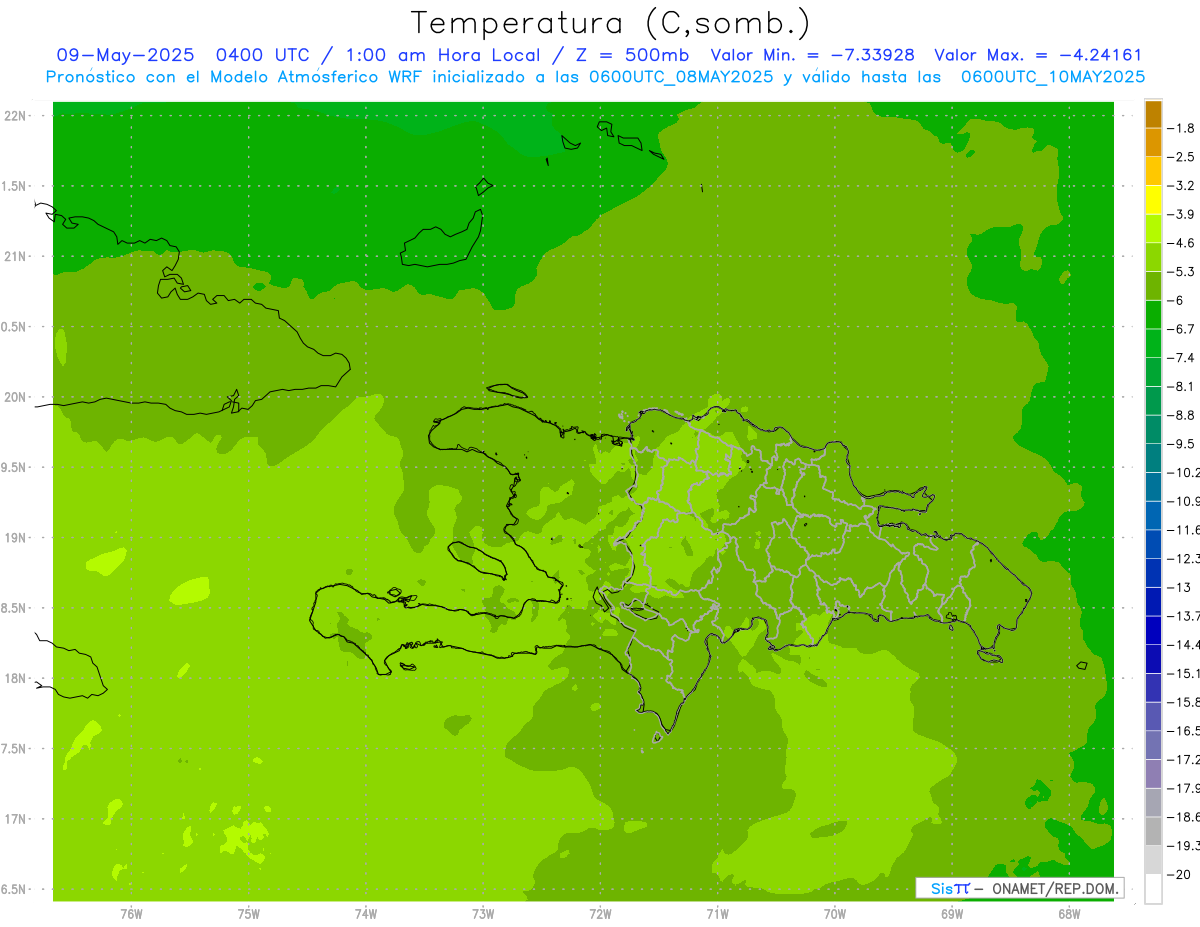Click the "17N" latitude axis label
The width and height of the screenshot is (1200, 927).
coord(17,819)
